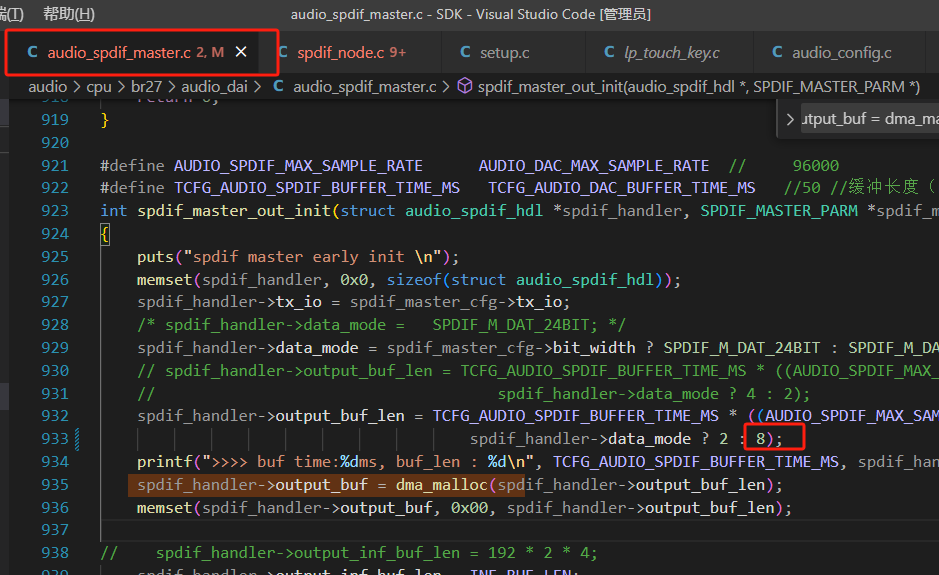Open the 帮助(H) menu

click(69, 14)
